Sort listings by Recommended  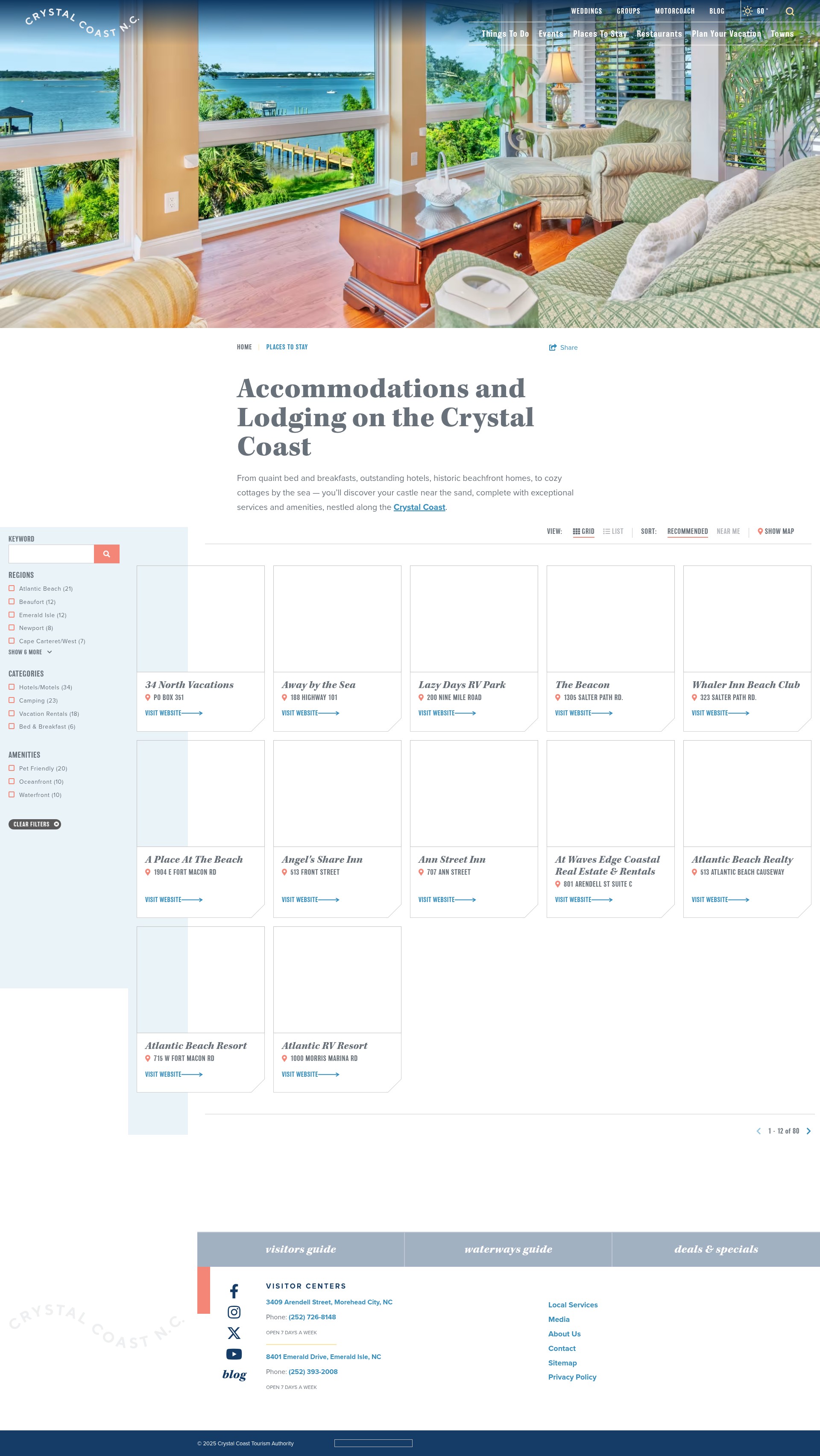pos(688,531)
